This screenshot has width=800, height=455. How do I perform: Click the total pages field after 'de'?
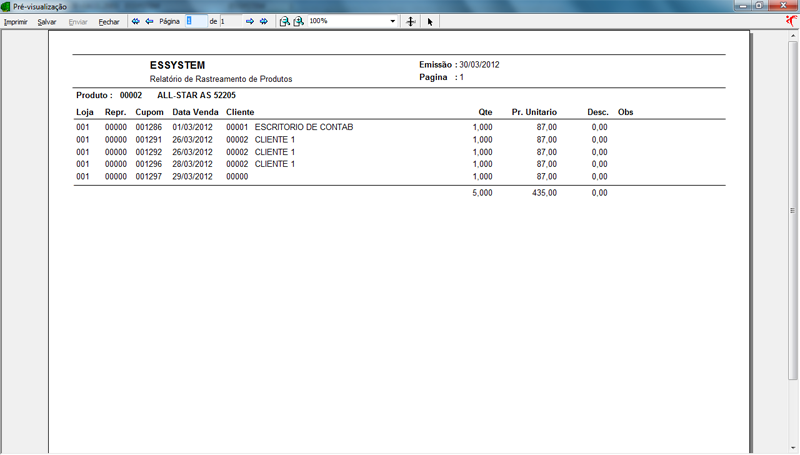[230, 21]
